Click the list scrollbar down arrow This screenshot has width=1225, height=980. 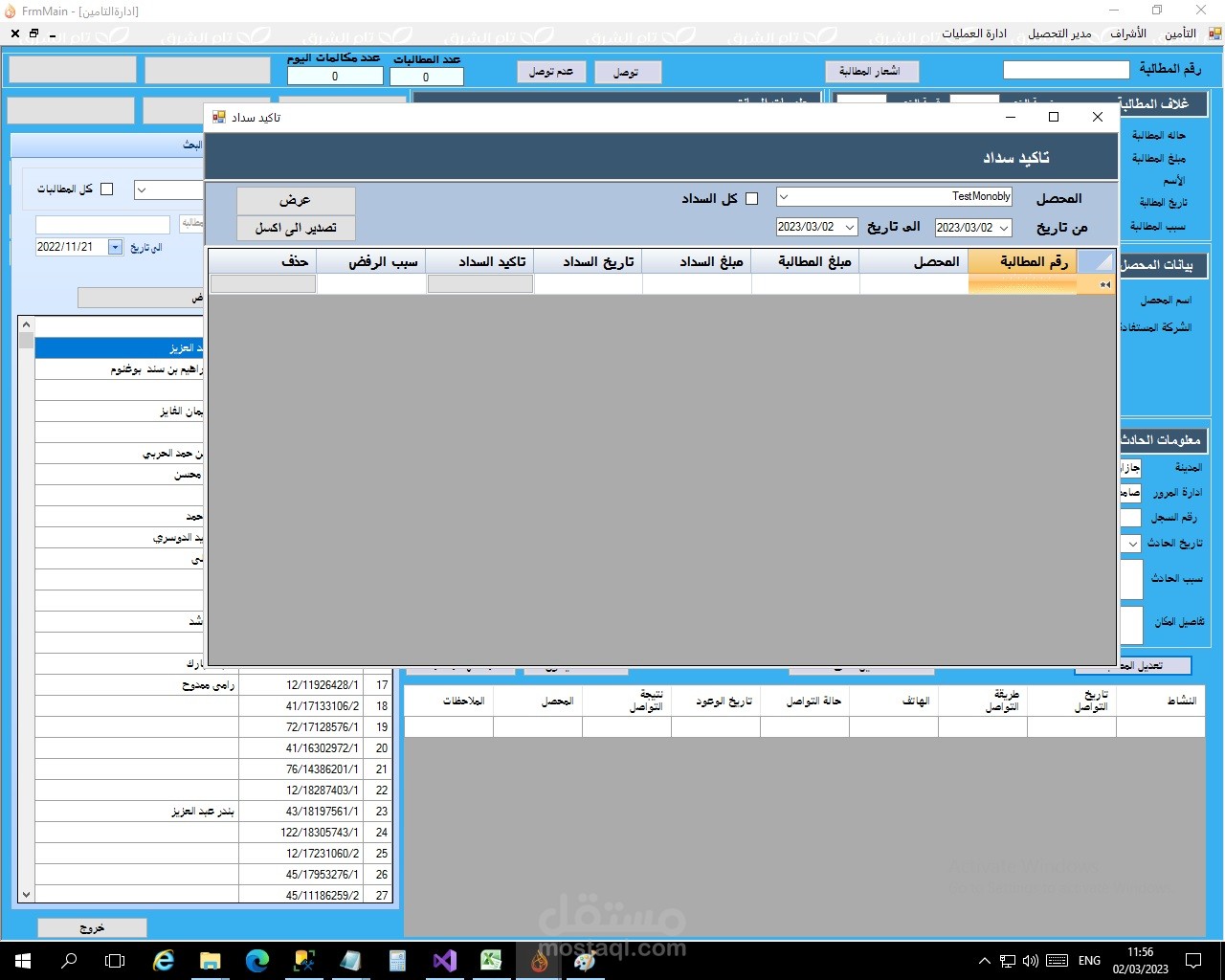coord(26,895)
